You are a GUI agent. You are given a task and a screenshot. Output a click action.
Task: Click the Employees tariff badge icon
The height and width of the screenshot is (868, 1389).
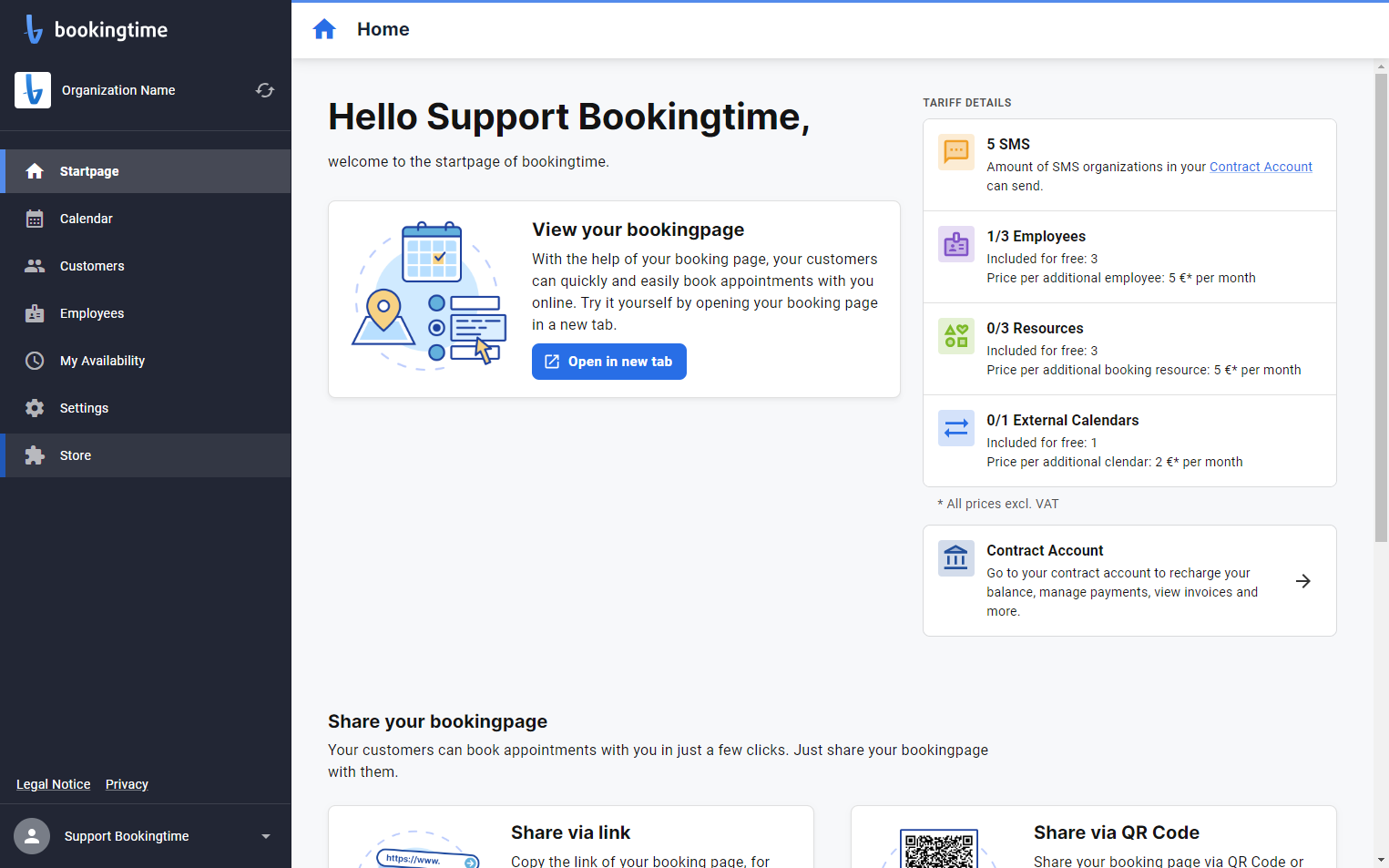[x=956, y=244]
